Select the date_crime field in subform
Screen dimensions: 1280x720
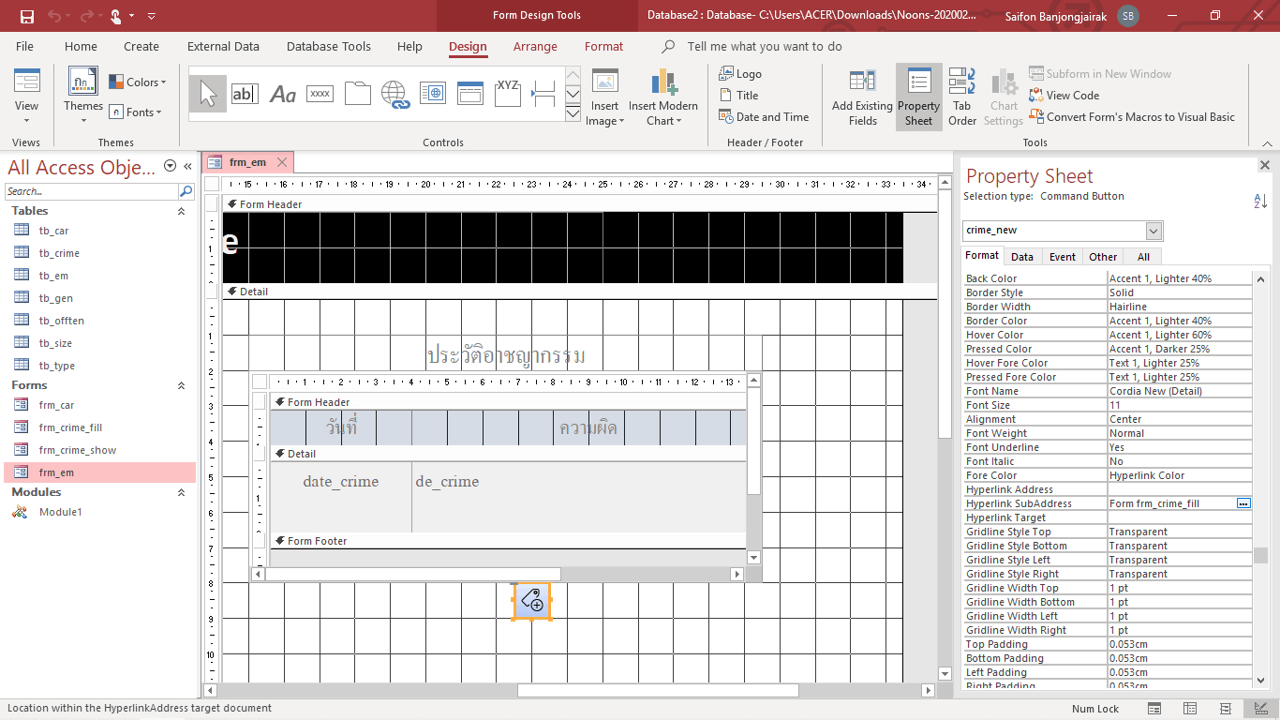point(341,482)
